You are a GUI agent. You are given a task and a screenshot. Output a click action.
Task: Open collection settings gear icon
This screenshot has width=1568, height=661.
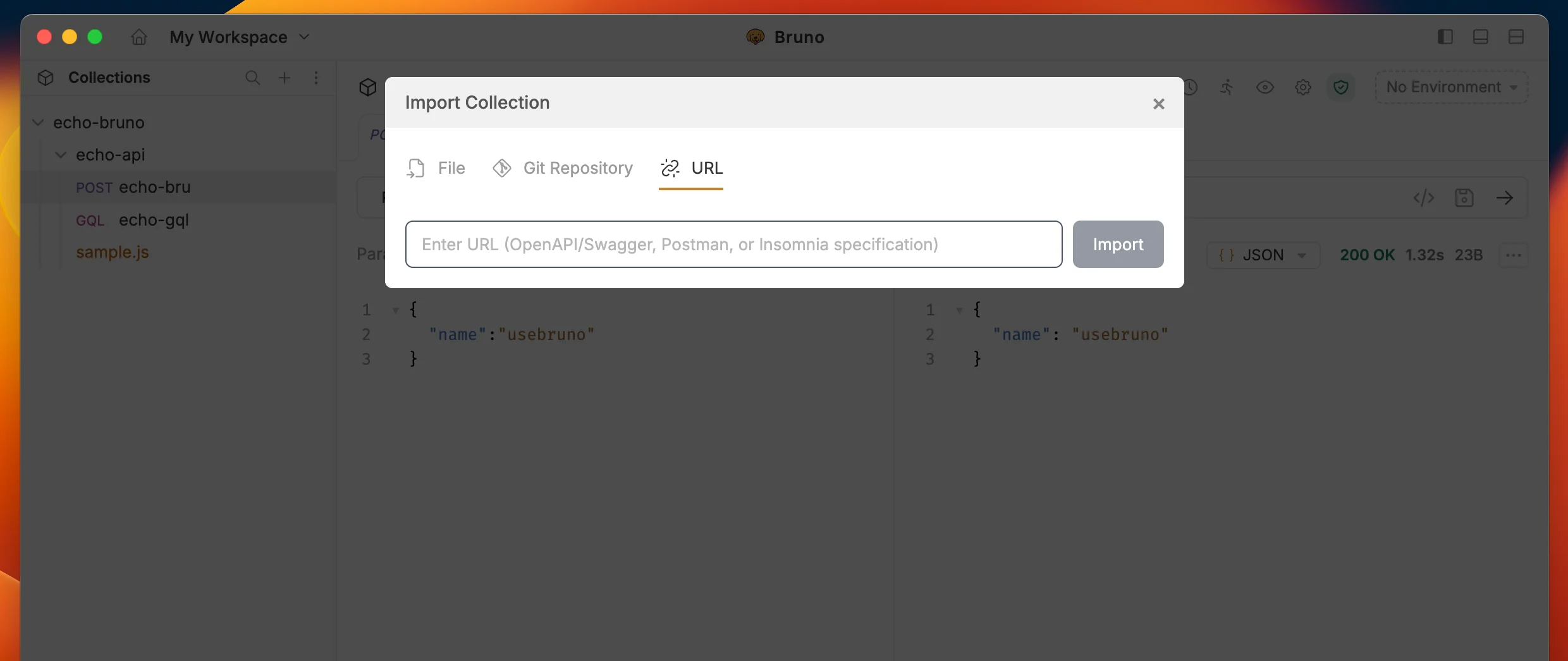tap(1302, 87)
